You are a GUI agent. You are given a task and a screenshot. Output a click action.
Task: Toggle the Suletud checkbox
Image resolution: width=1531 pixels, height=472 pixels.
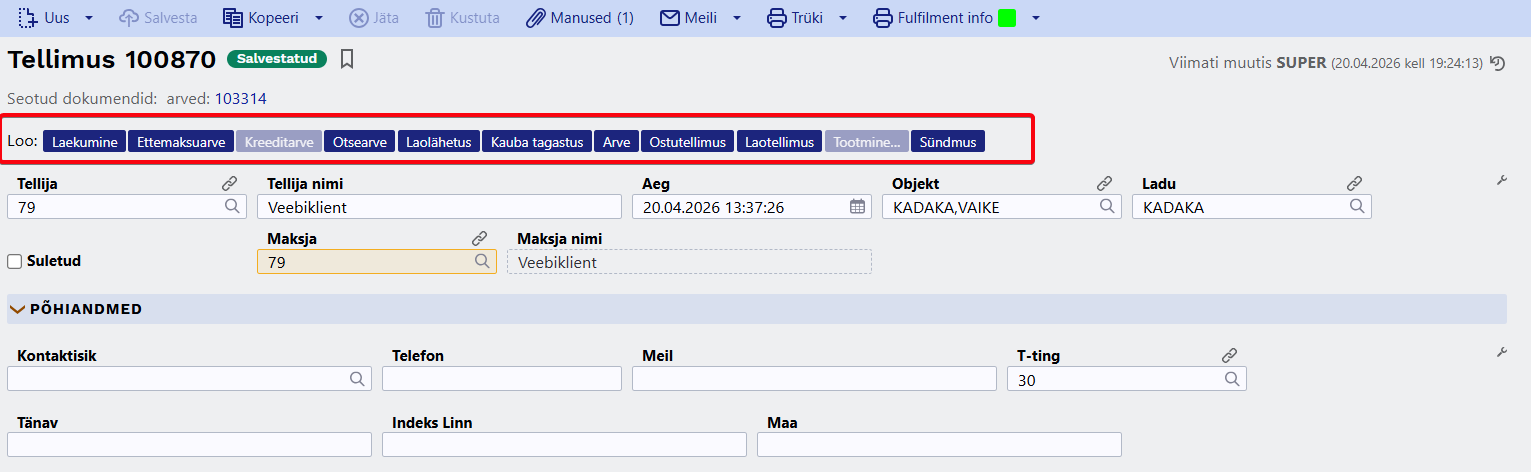15,261
